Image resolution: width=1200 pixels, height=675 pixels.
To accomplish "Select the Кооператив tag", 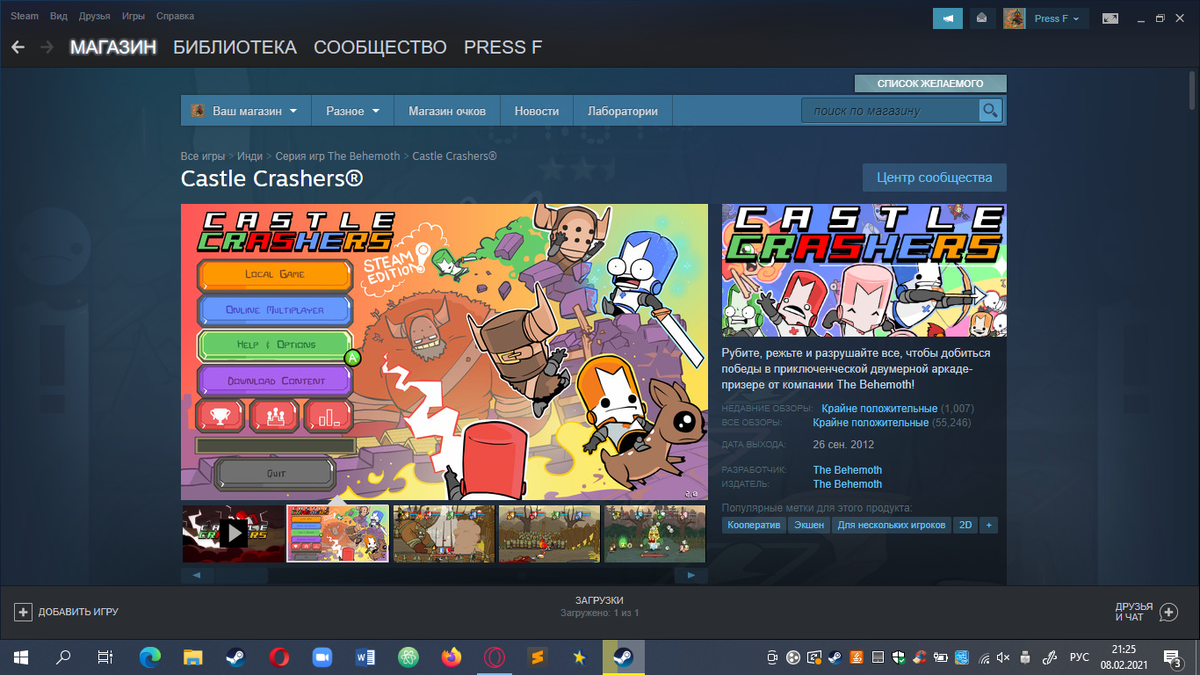I will (x=754, y=524).
